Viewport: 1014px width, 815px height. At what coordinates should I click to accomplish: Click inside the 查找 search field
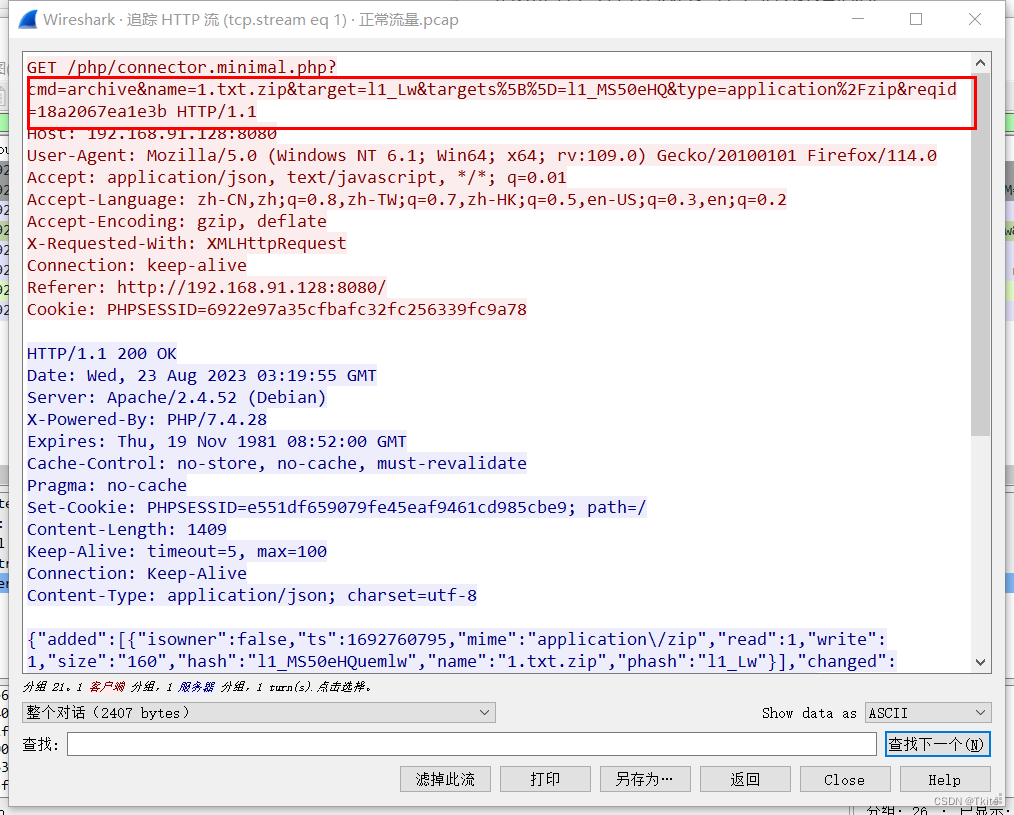tap(470, 743)
